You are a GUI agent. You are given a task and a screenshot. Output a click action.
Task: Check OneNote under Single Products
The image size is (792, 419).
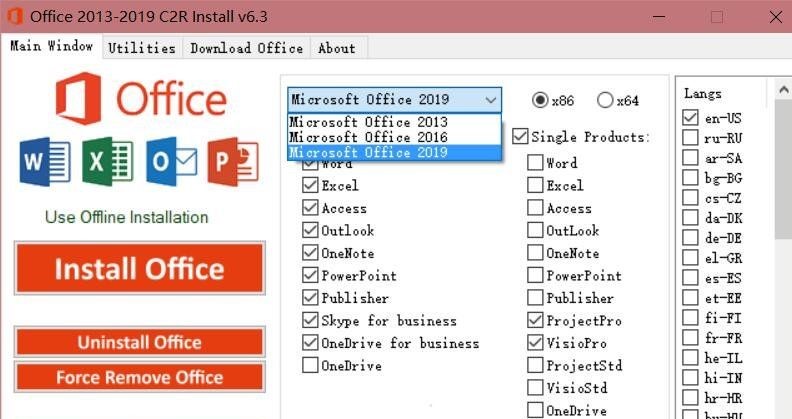(535, 252)
